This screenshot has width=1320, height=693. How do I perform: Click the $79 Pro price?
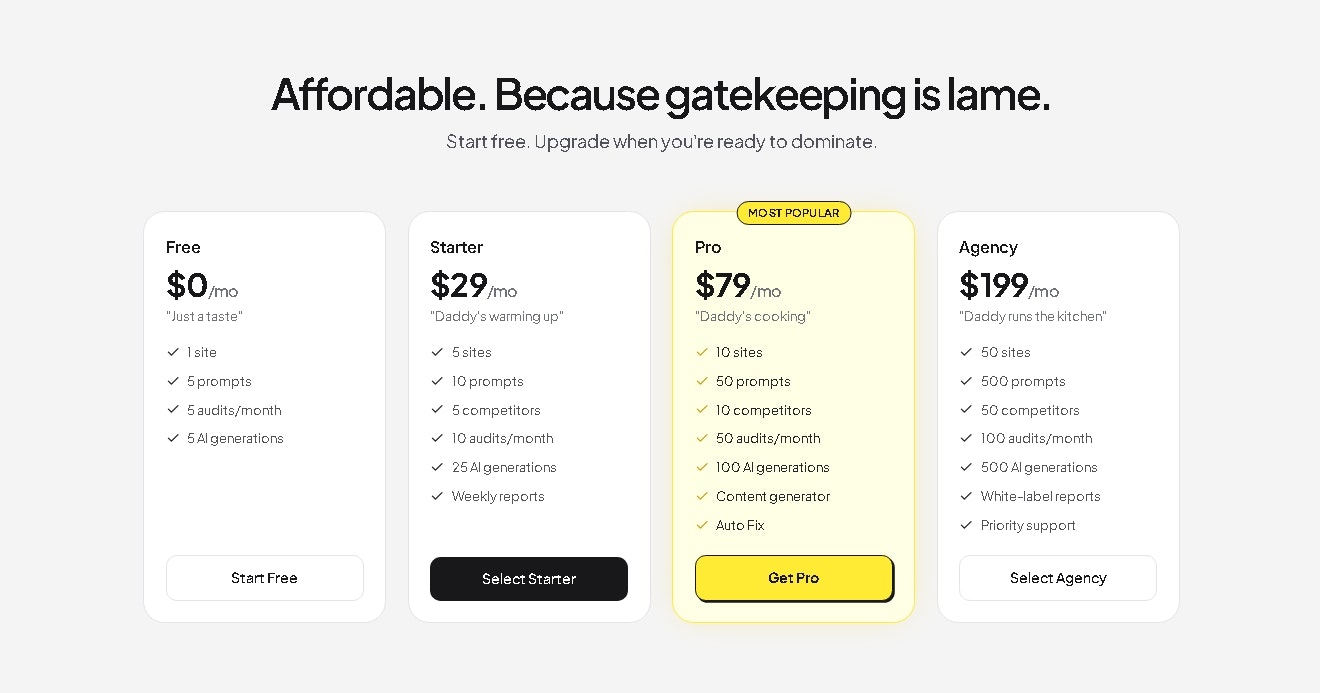[723, 286]
